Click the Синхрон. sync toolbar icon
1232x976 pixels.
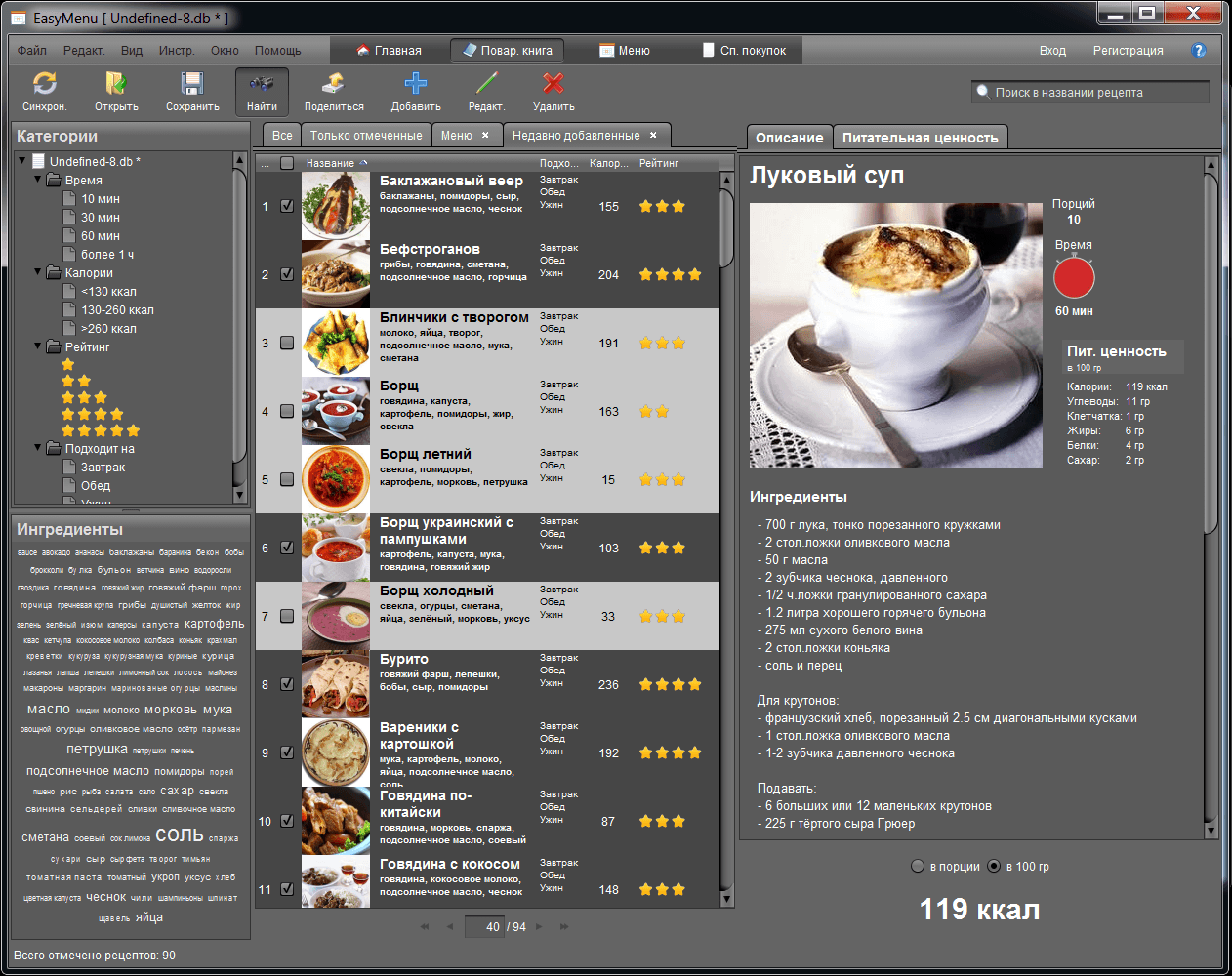[x=44, y=84]
